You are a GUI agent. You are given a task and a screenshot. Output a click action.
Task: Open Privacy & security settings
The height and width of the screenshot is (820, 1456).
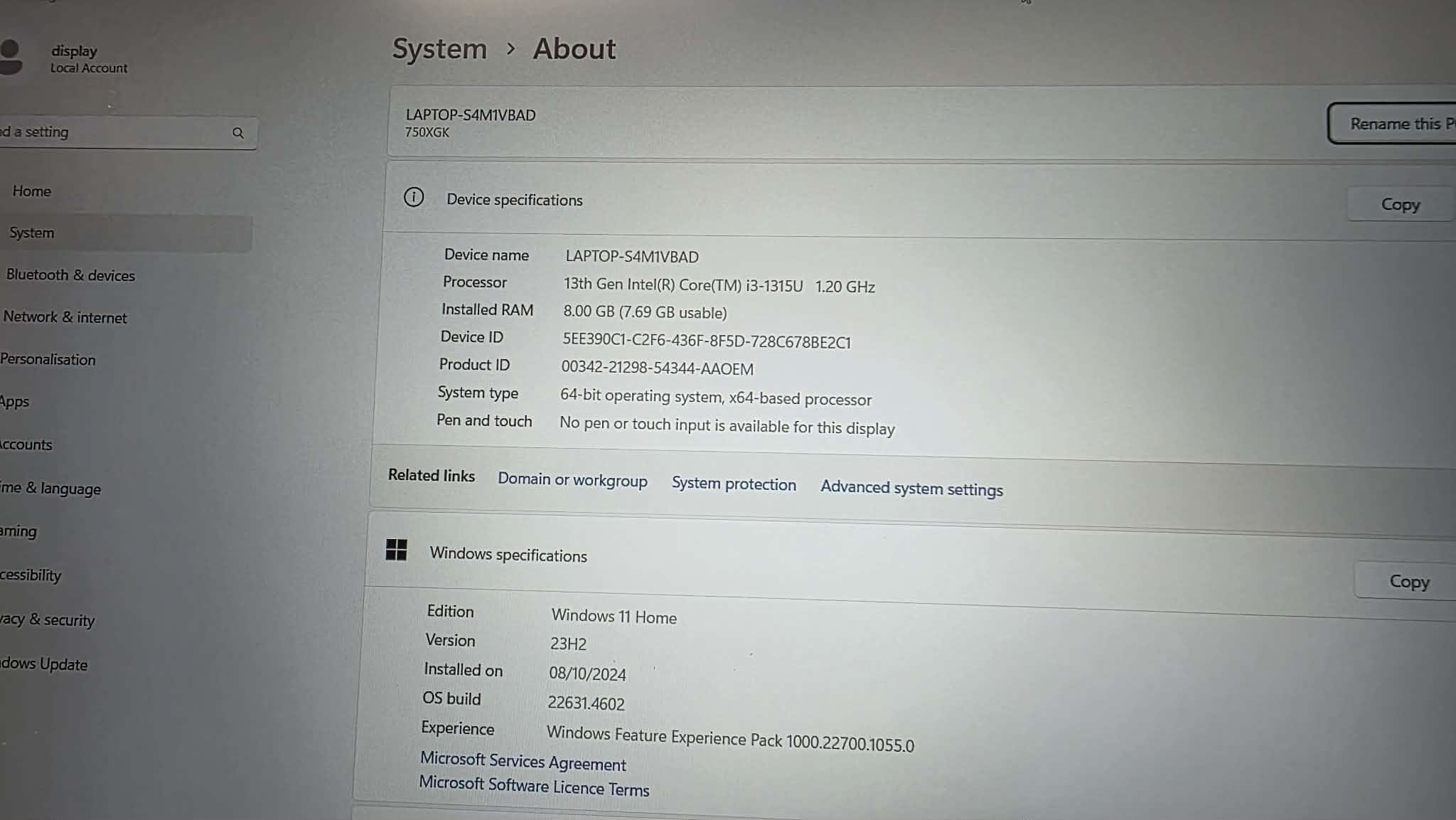pos(48,619)
